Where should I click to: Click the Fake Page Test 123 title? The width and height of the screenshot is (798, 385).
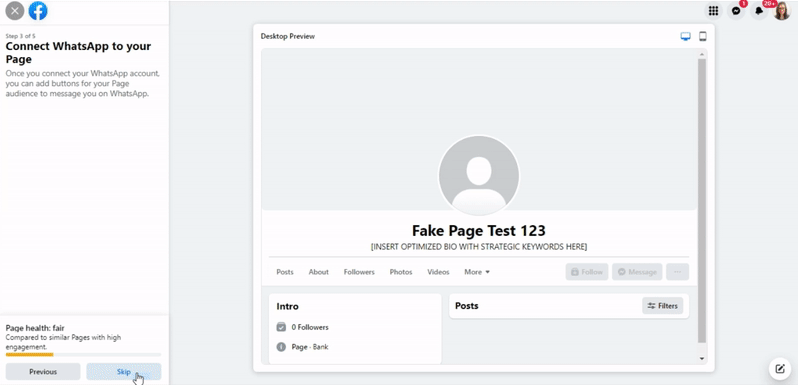tap(478, 231)
